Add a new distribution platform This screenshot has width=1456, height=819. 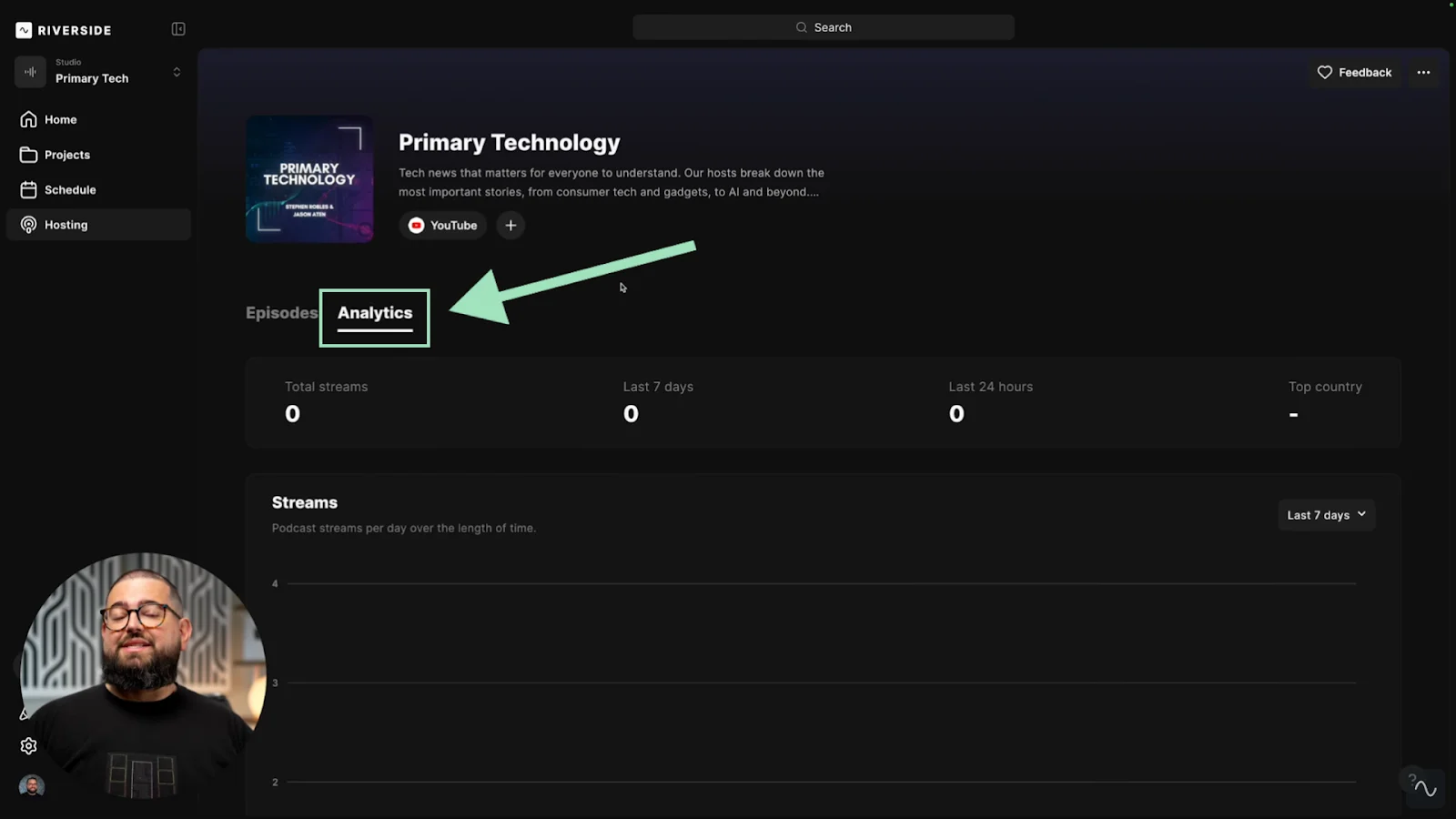[x=511, y=225]
